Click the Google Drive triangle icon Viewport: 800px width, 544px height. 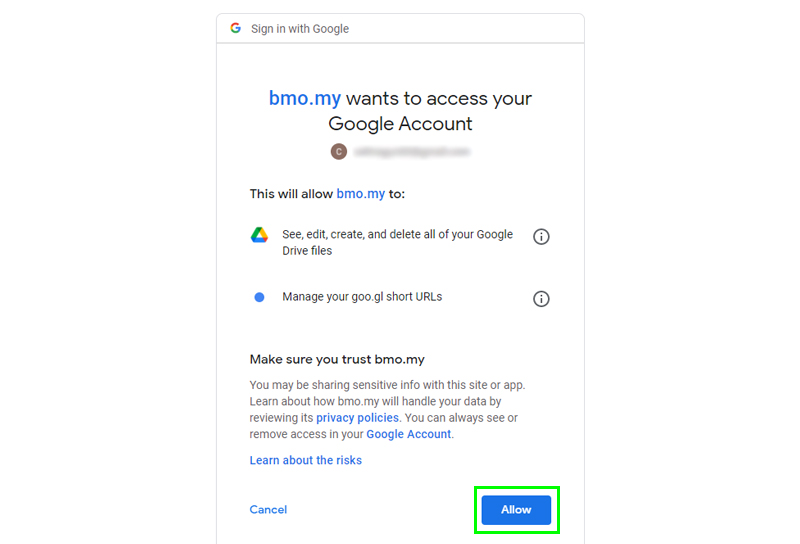(x=259, y=235)
